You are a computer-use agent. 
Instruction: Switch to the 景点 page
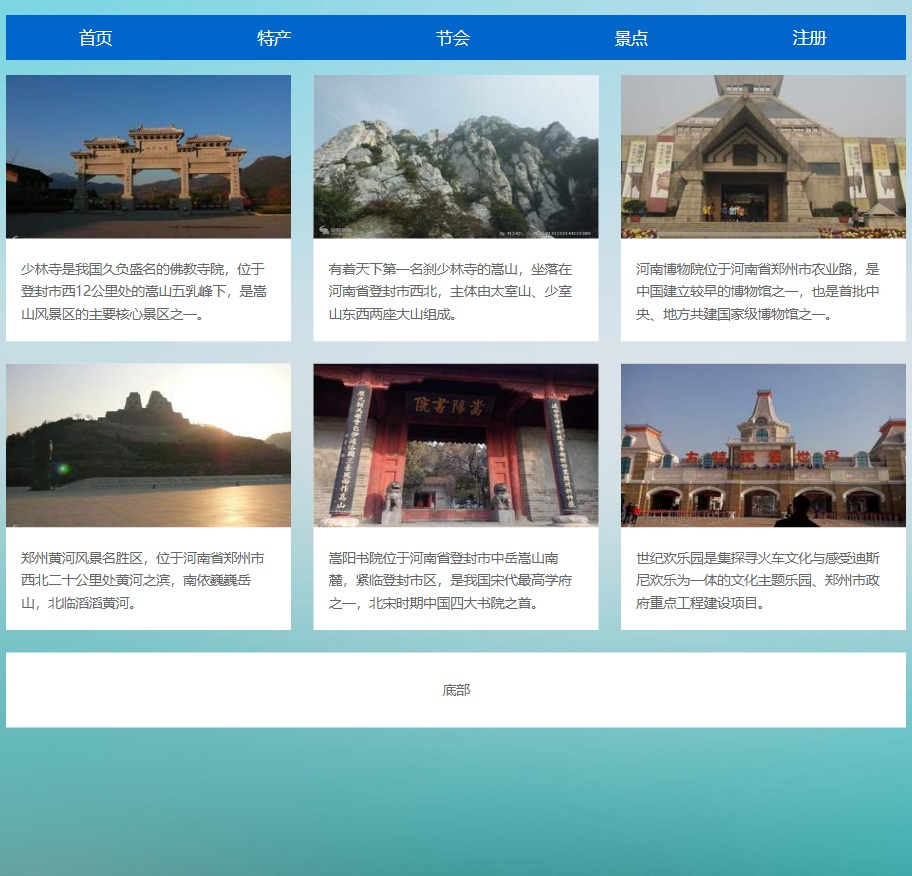coord(631,38)
